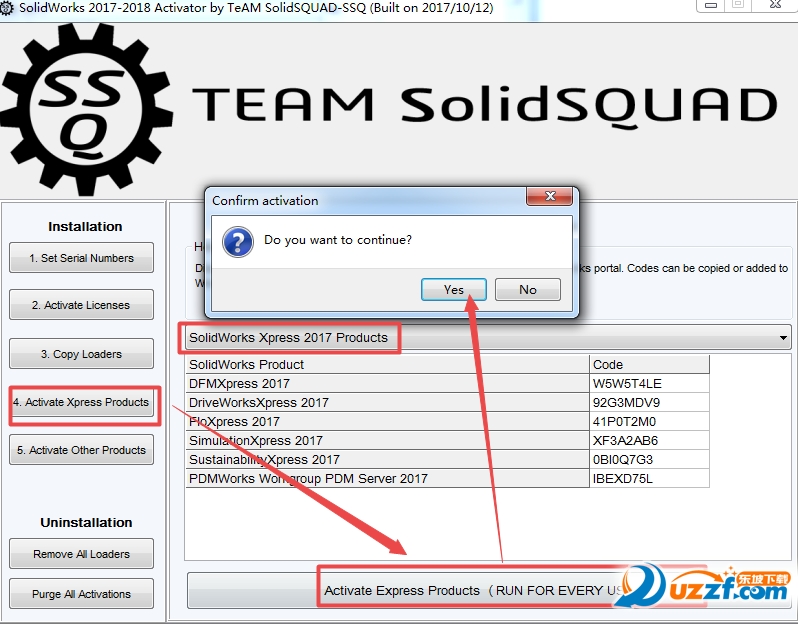This screenshot has width=798, height=624.
Task: Minimize the Activator window
Action: click(711, 5)
